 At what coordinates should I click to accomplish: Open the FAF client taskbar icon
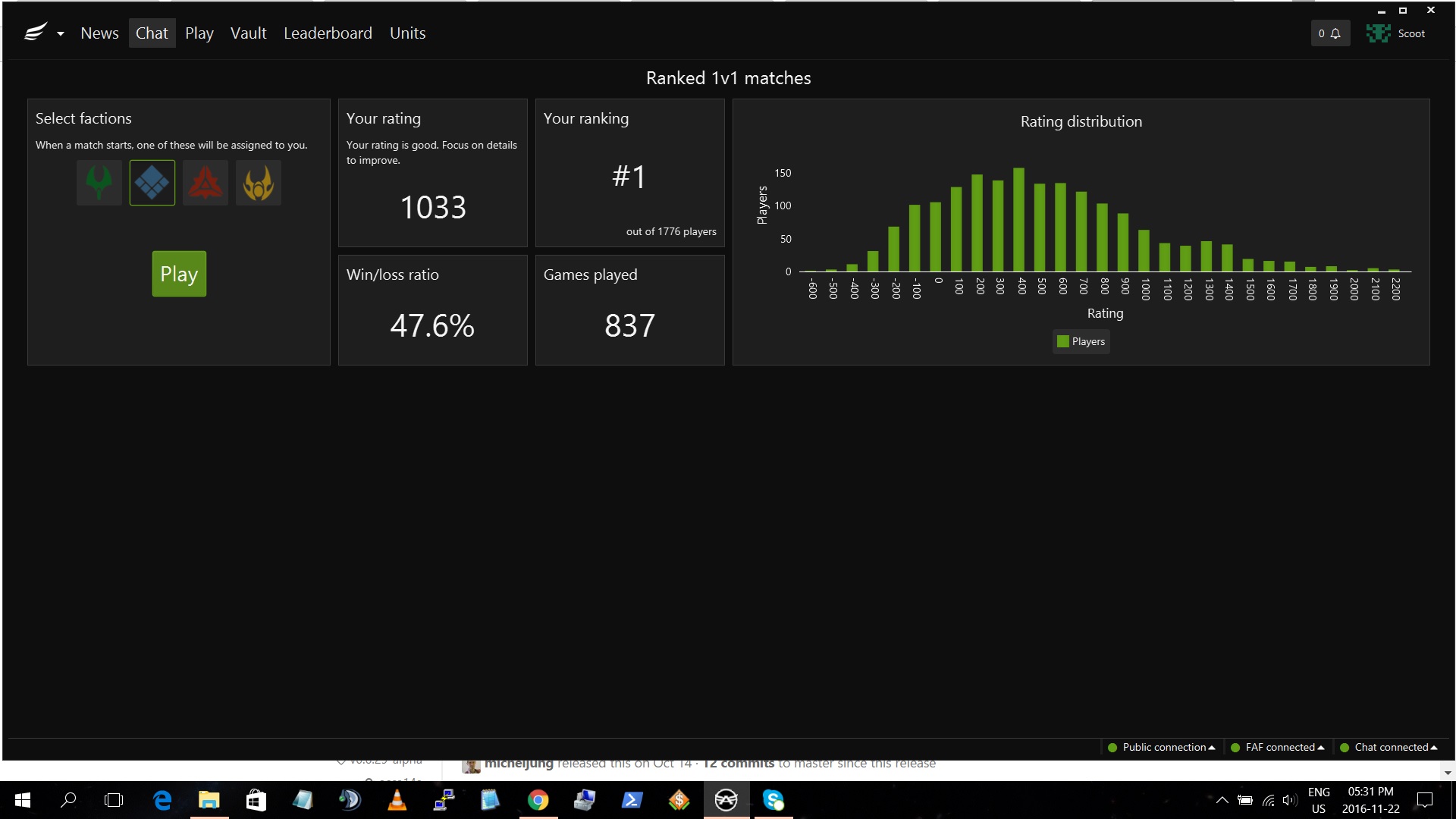(x=726, y=800)
